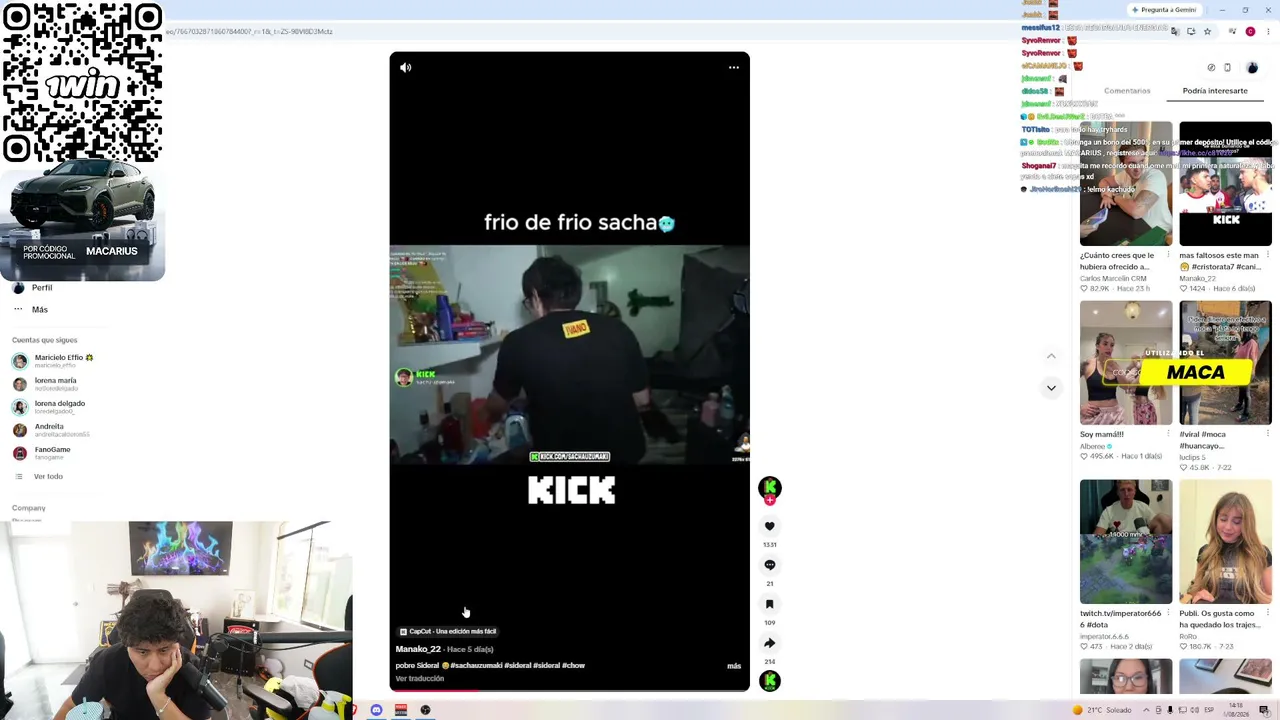Click the Pregunta a Gemini button

click(1165, 10)
